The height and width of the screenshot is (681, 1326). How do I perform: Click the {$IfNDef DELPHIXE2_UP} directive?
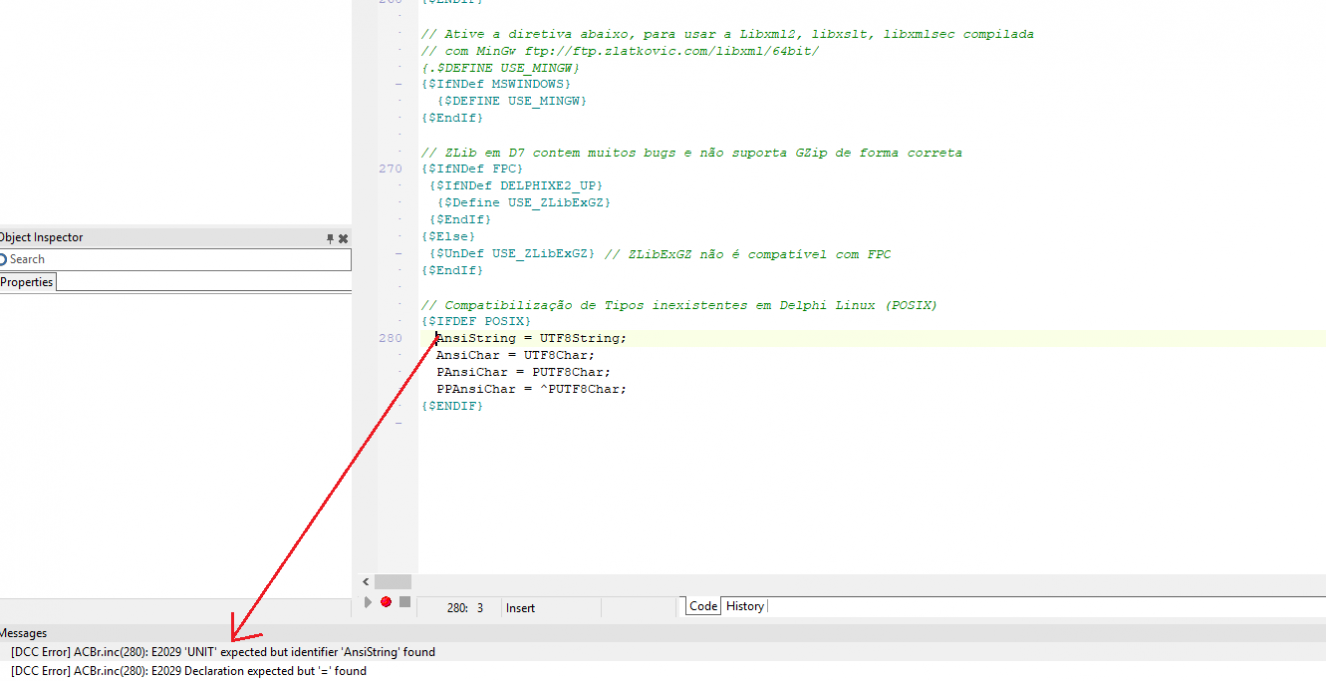(x=516, y=185)
